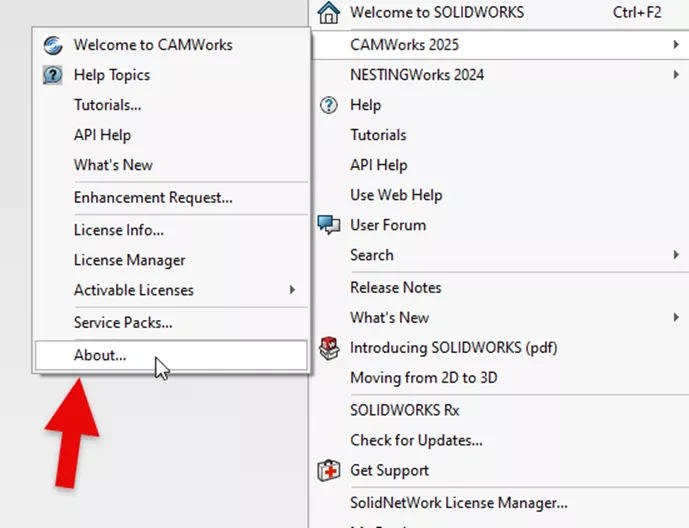This screenshot has width=689, height=528.
Task: Select Welcome to SOLIDWORKS menu item
Action: point(500,12)
